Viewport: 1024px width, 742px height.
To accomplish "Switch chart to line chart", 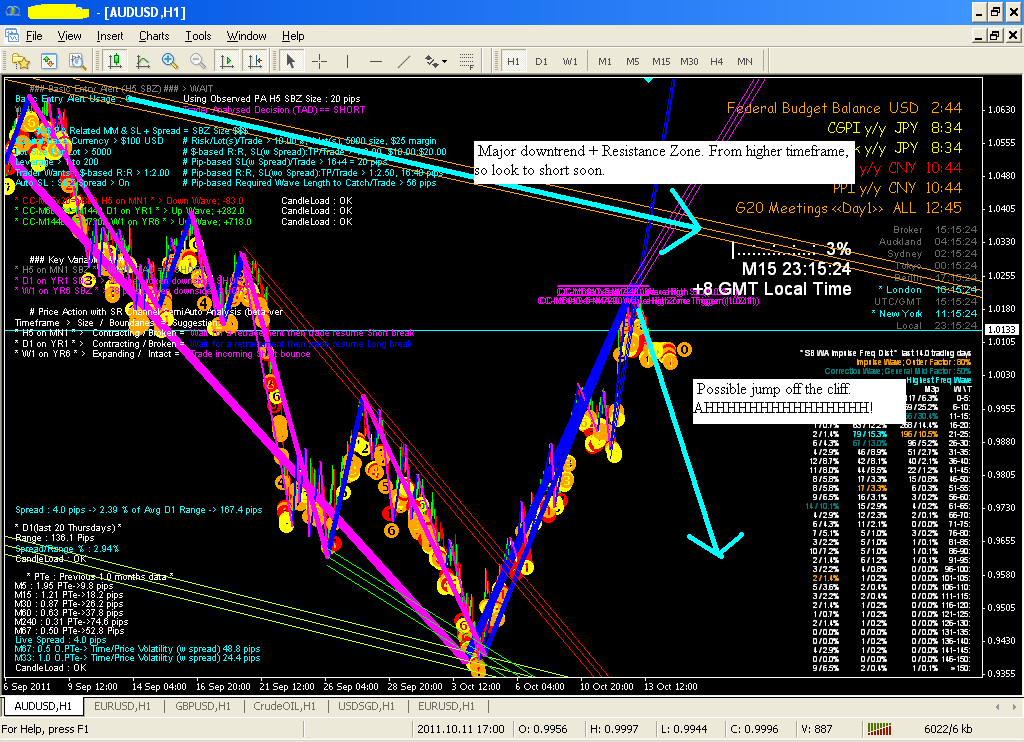I will pyautogui.click(x=142, y=61).
